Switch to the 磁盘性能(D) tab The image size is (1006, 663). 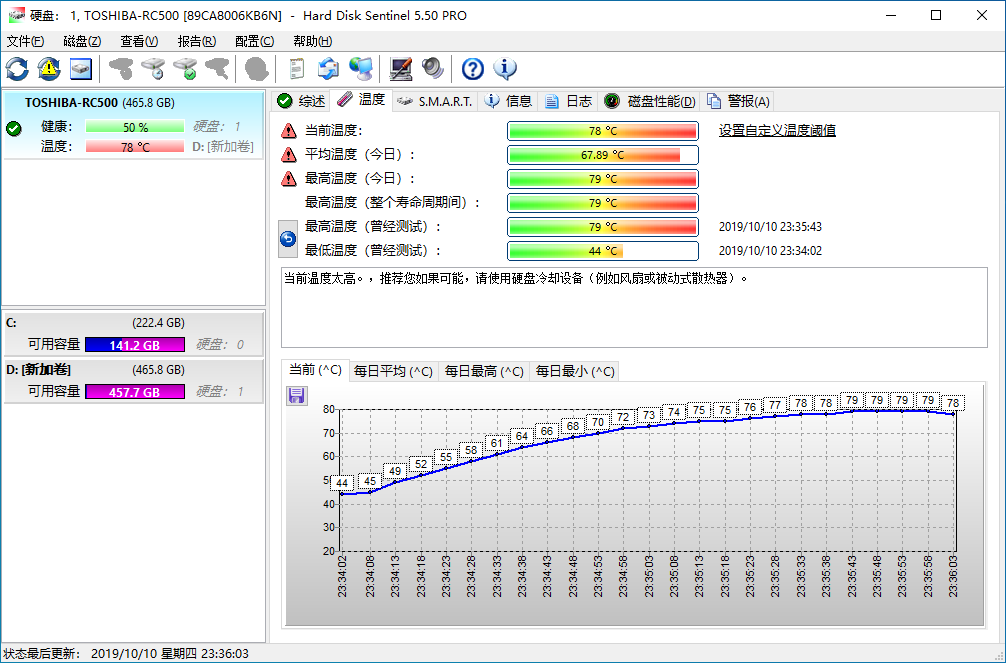(x=650, y=101)
